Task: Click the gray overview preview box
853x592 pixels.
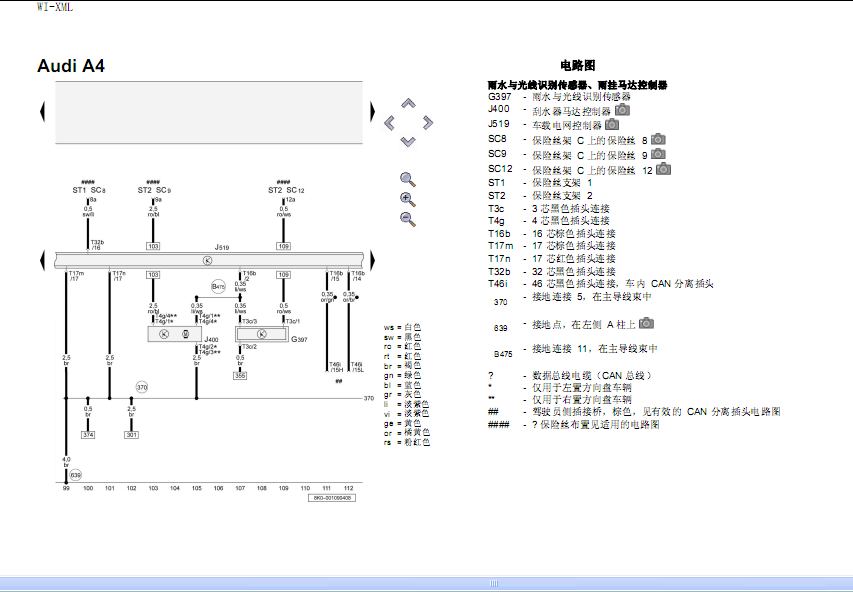Action: [x=209, y=113]
